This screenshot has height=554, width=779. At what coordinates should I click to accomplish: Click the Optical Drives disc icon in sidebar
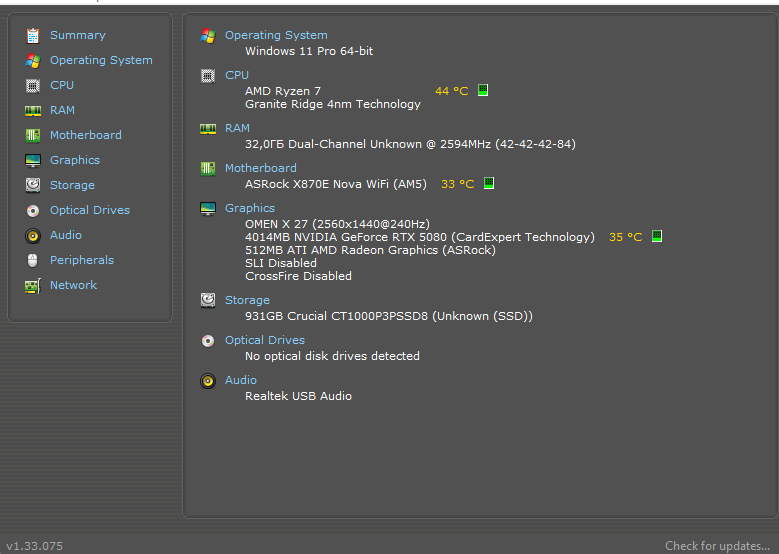point(33,210)
